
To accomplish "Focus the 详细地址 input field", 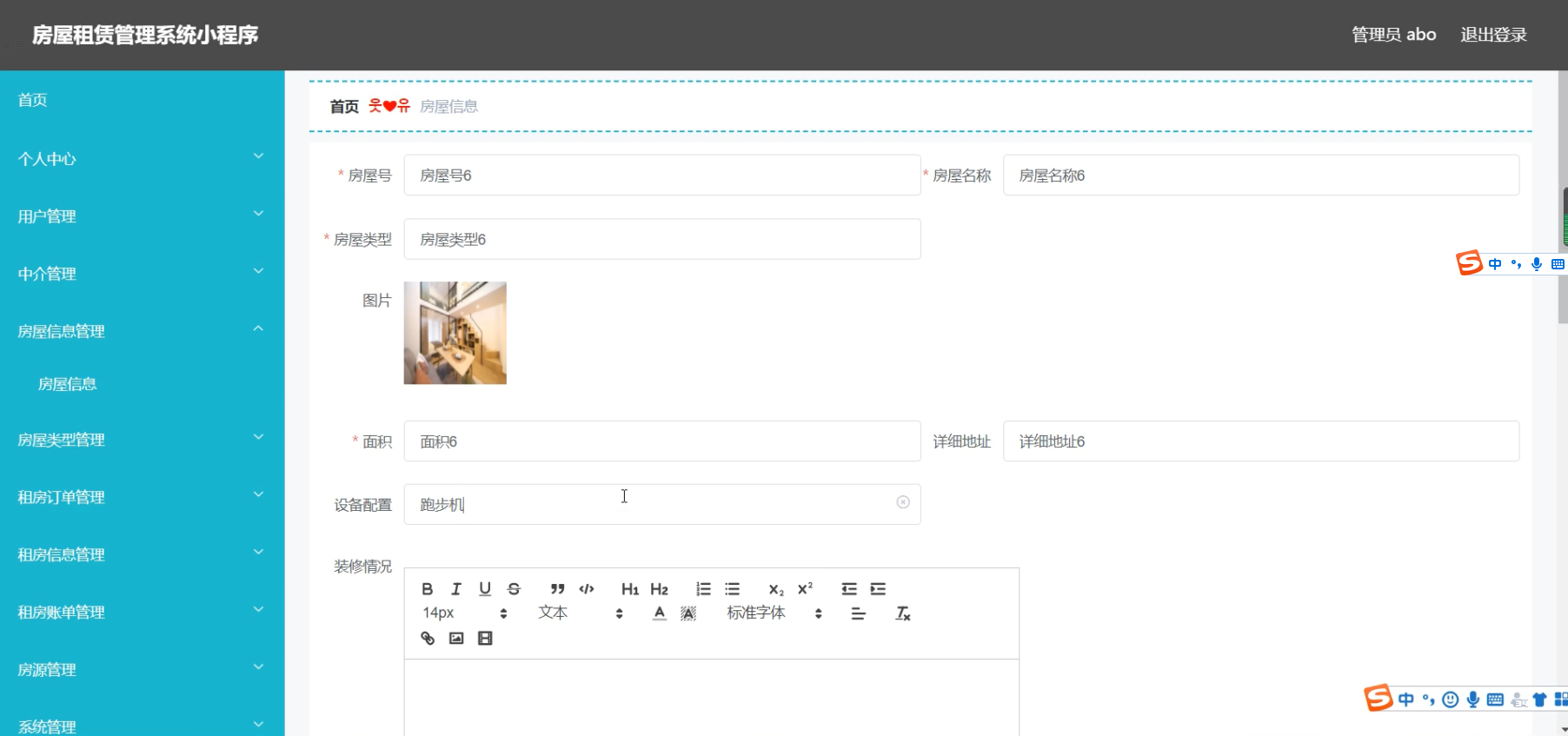I will click(x=1261, y=441).
